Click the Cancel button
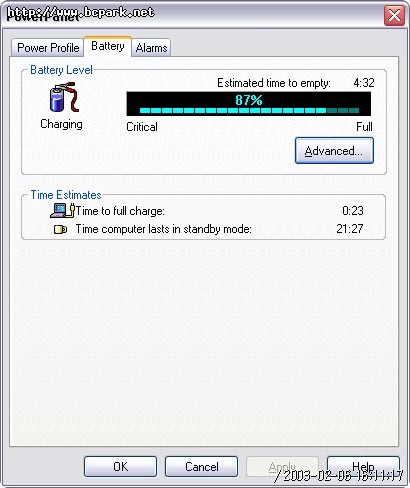Image resolution: width=410 pixels, height=488 pixels. point(202,466)
